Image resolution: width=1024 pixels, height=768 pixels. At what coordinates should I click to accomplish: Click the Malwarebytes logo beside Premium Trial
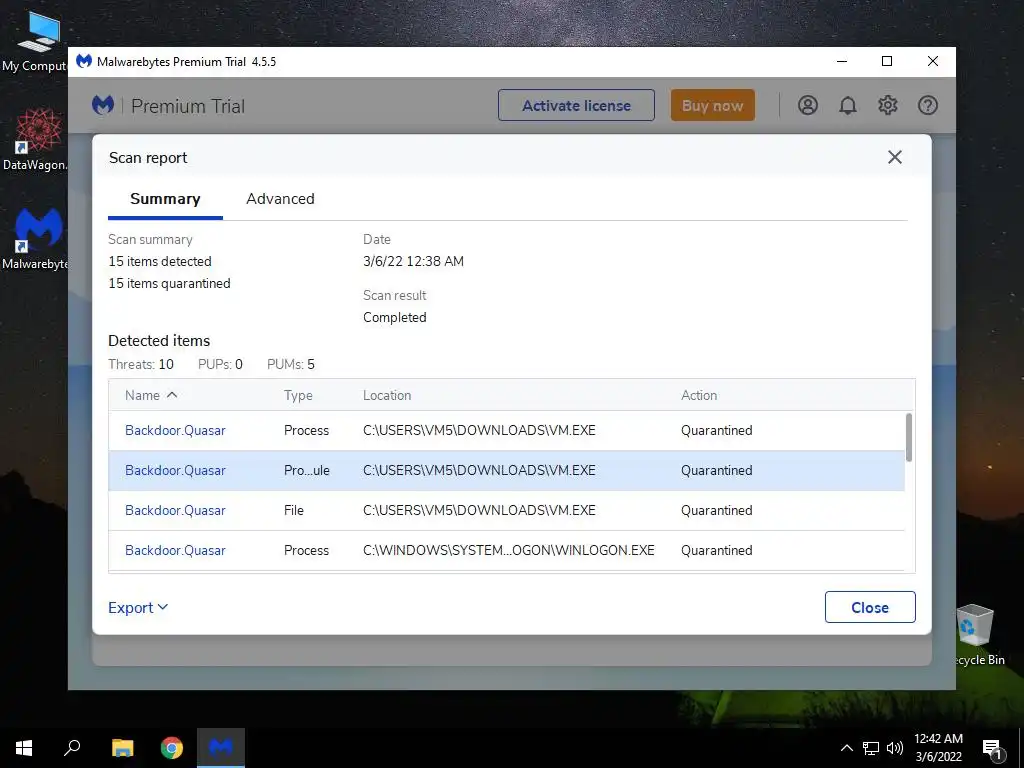tap(103, 105)
